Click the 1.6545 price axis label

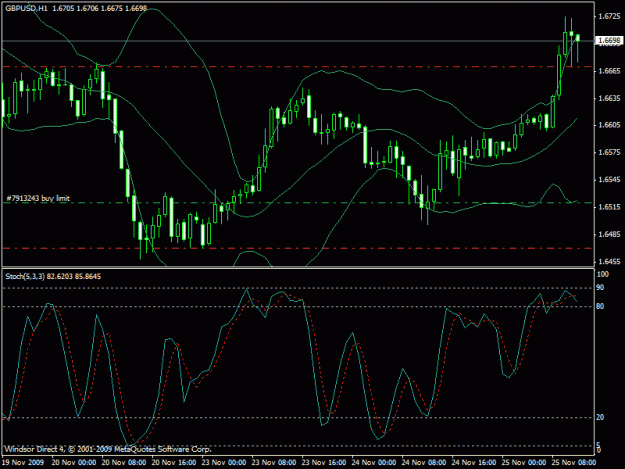(609, 180)
